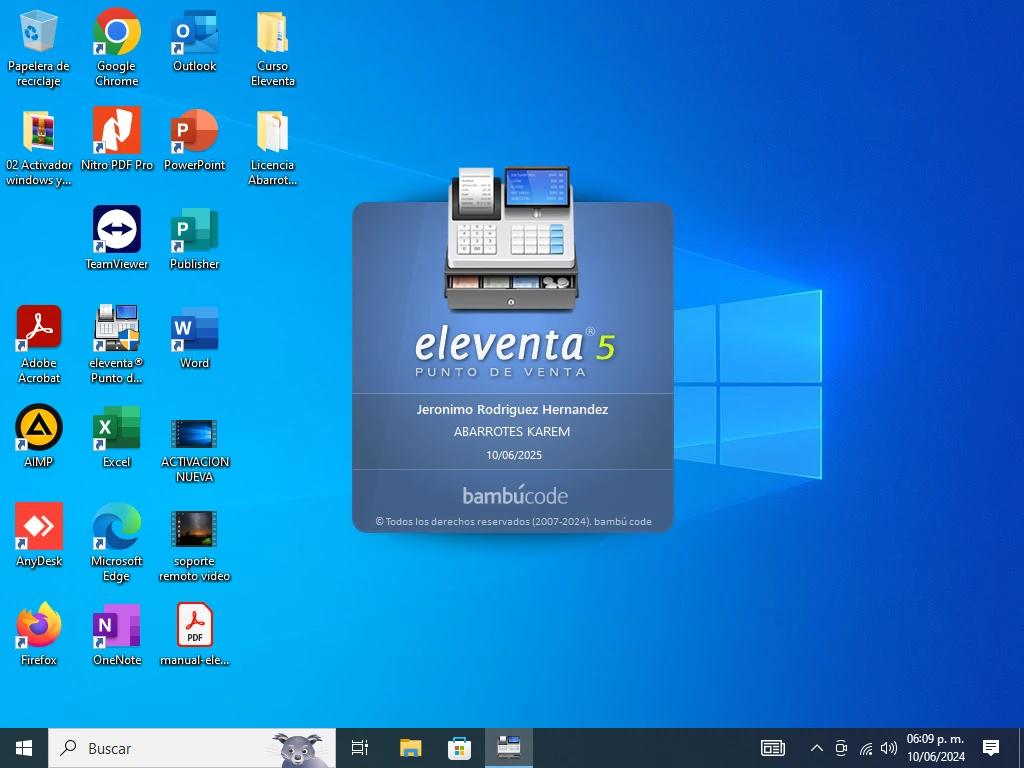Image resolution: width=1024 pixels, height=768 pixels.
Task: Open the Papelera de reciclaje
Action: pos(39,33)
